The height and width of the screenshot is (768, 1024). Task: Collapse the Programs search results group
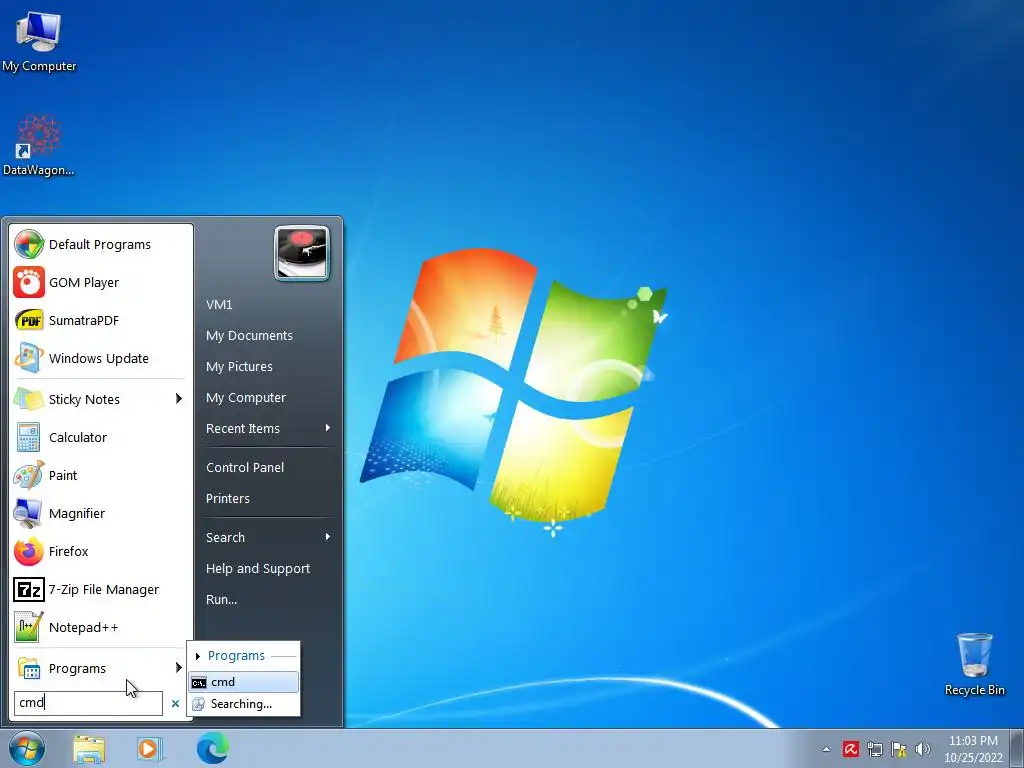point(197,656)
